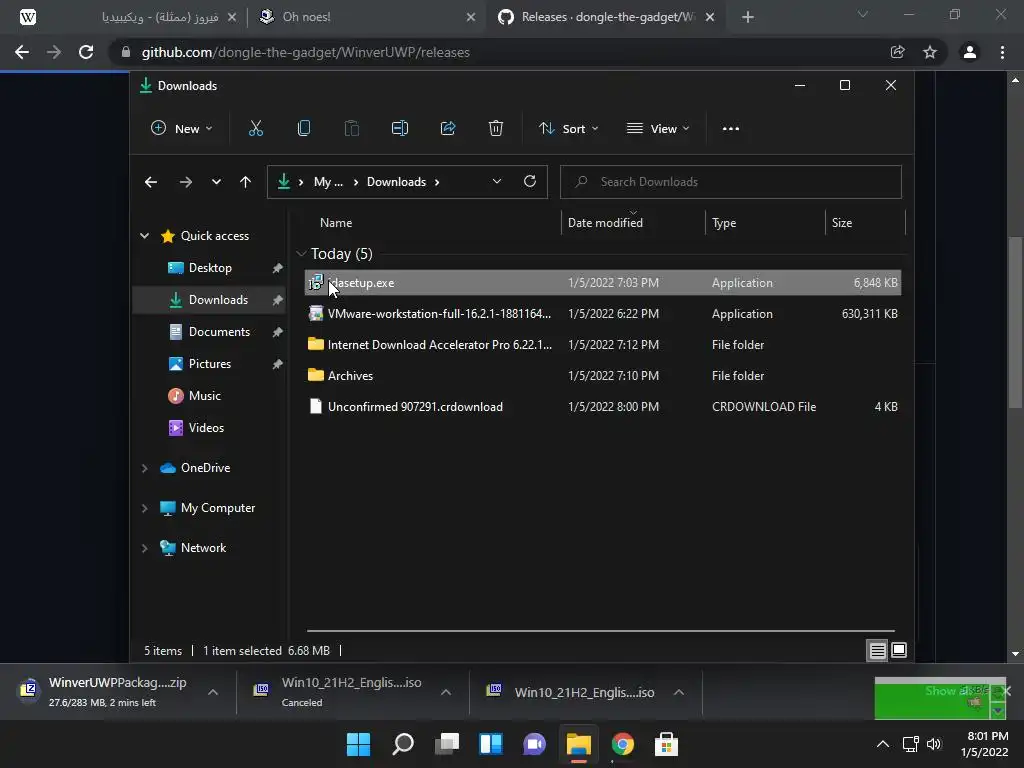1024x768 pixels.
Task: Go back in File Explorer navigation
Action: [x=151, y=182]
